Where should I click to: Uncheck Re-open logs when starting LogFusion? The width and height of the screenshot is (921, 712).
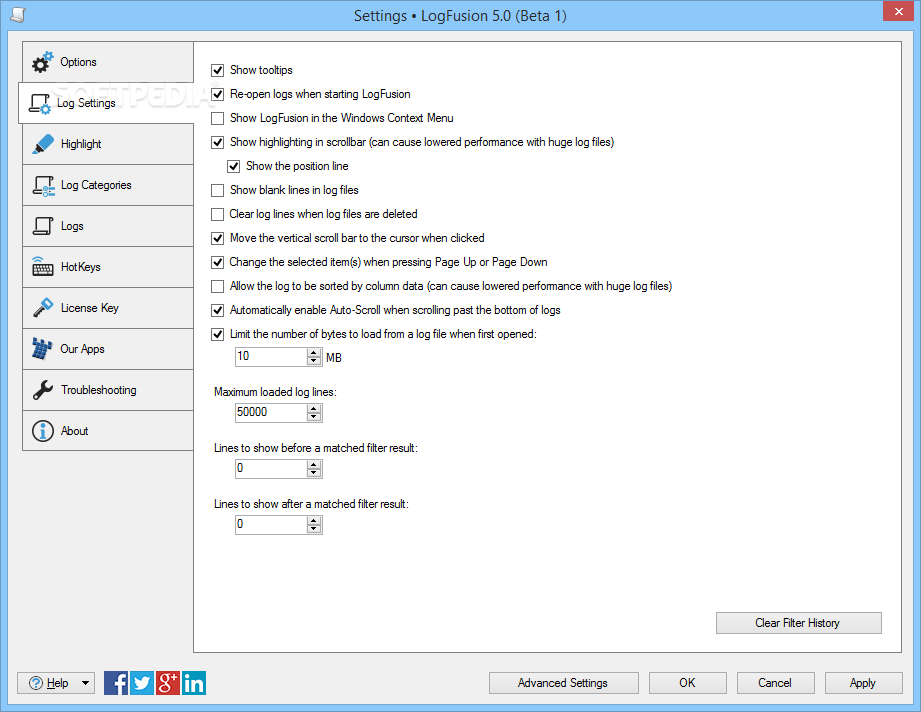coord(217,95)
